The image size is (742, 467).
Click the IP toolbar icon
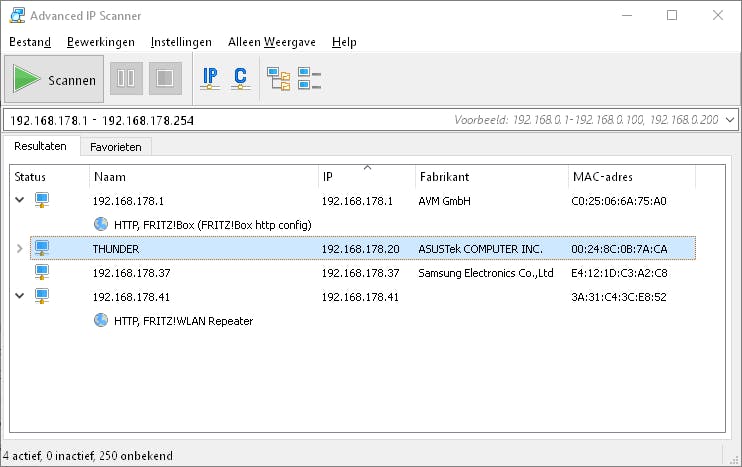point(210,78)
